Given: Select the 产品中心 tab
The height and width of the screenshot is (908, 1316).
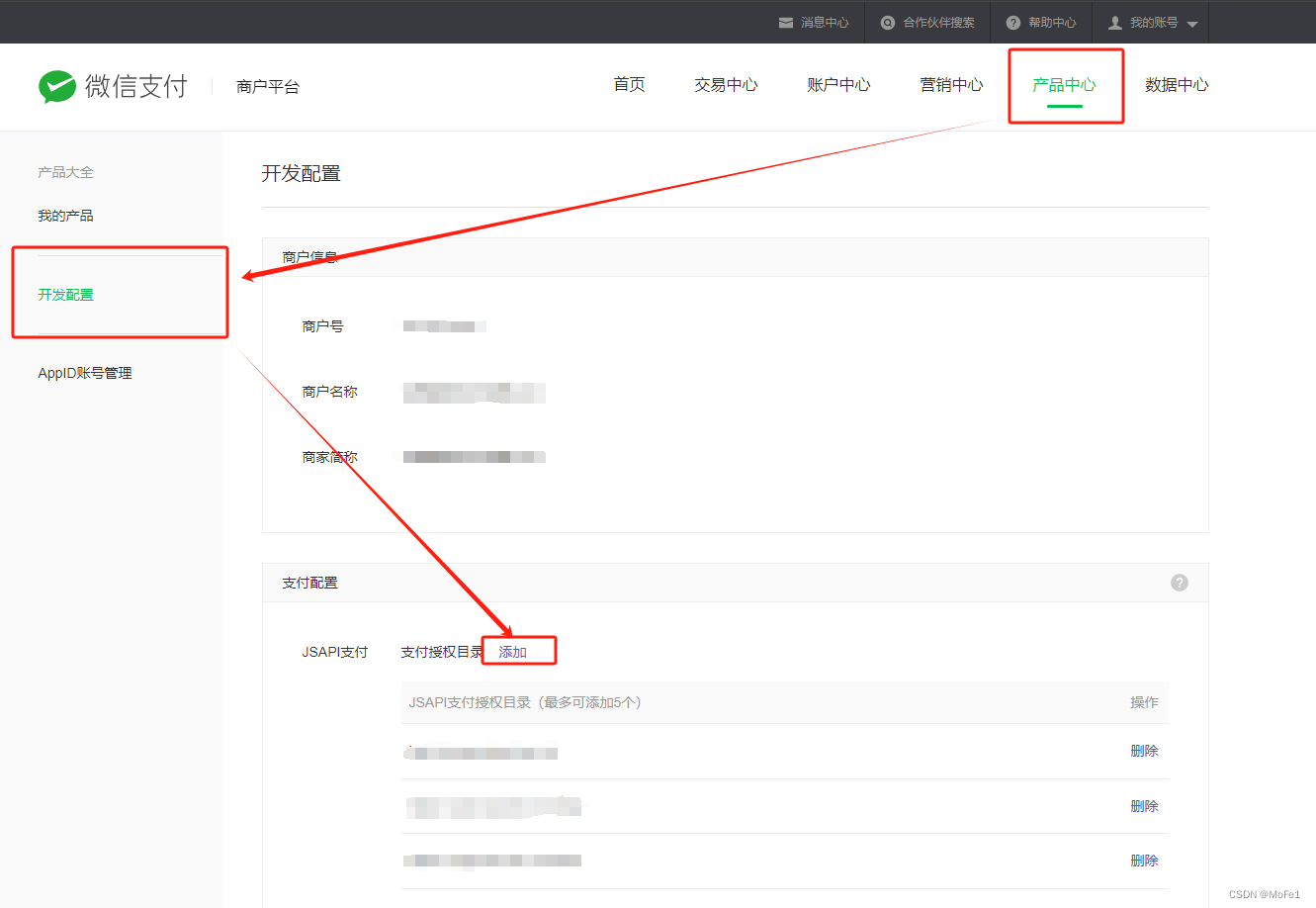Looking at the screenshot, I should pyautogui.click(x=1065, y=85).
